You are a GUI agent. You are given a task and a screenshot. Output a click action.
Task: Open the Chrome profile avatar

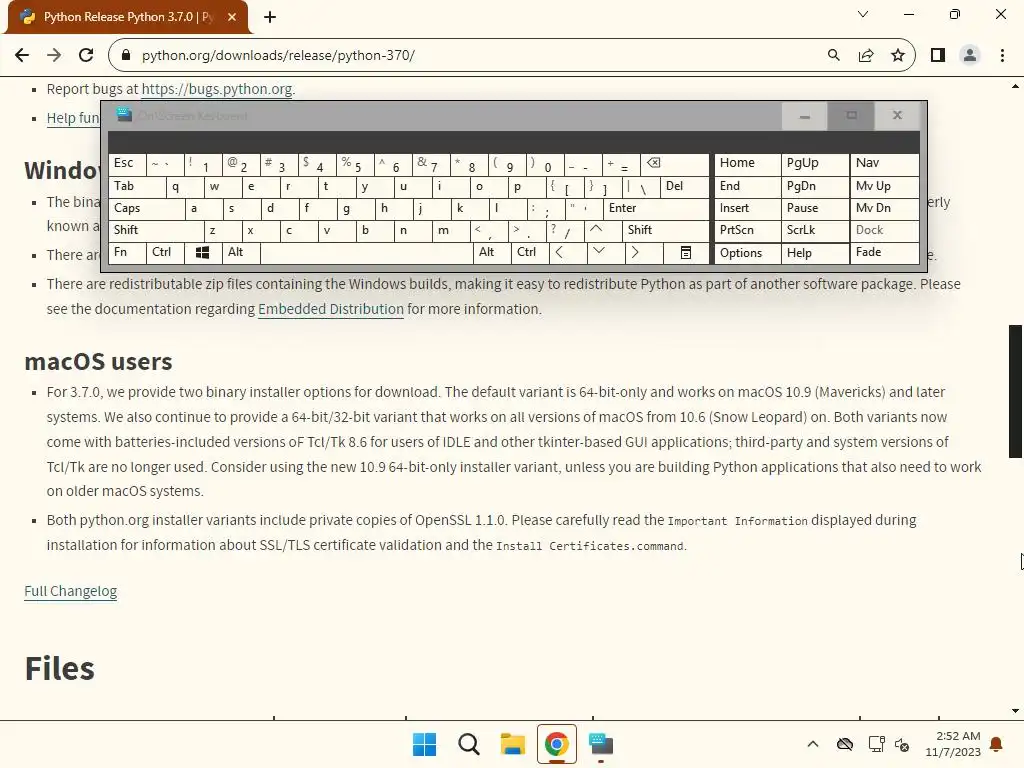(970, 55)
